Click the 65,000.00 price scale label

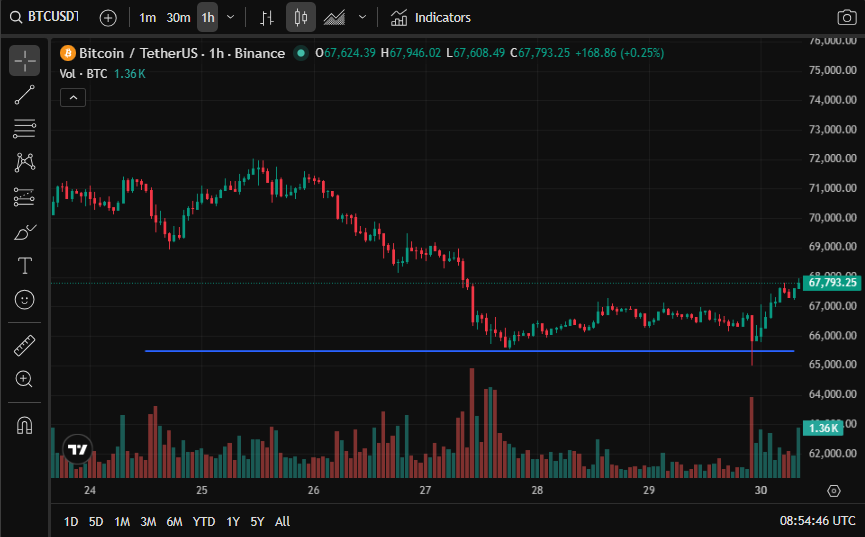pyautogui.click(x=832, y=364)
